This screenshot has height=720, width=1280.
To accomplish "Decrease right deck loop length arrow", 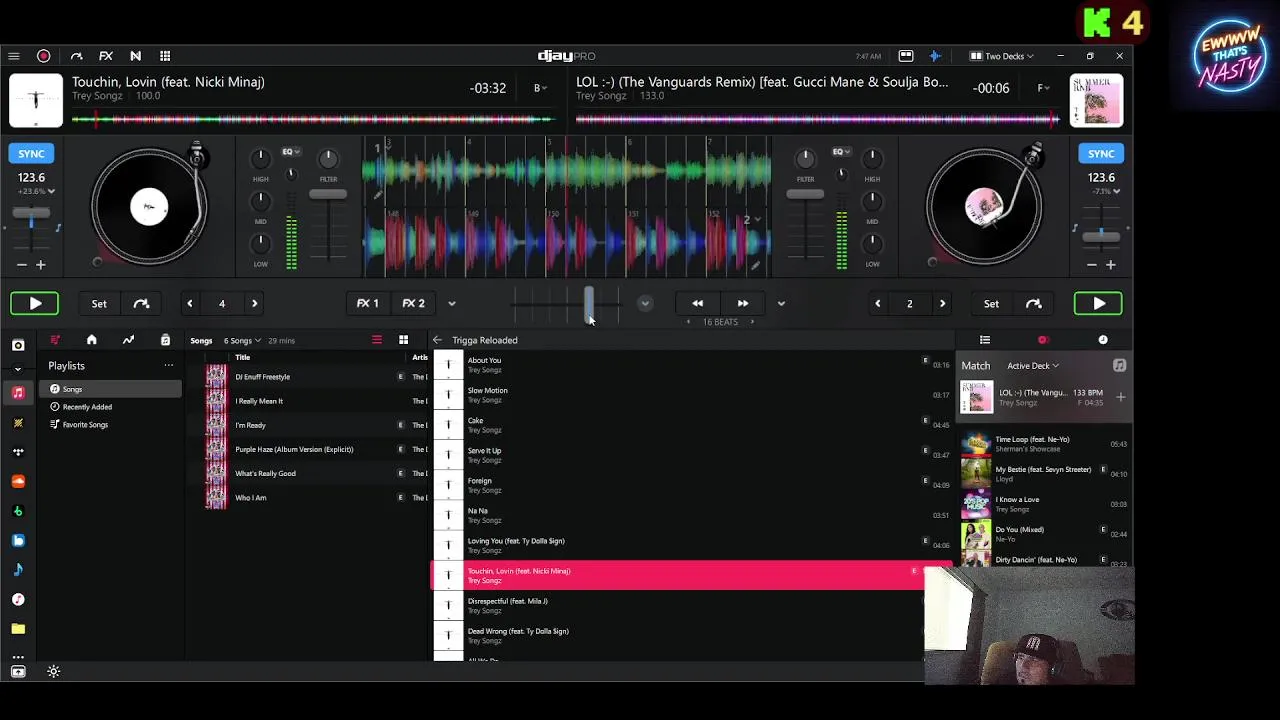I will tap(877, 303).
